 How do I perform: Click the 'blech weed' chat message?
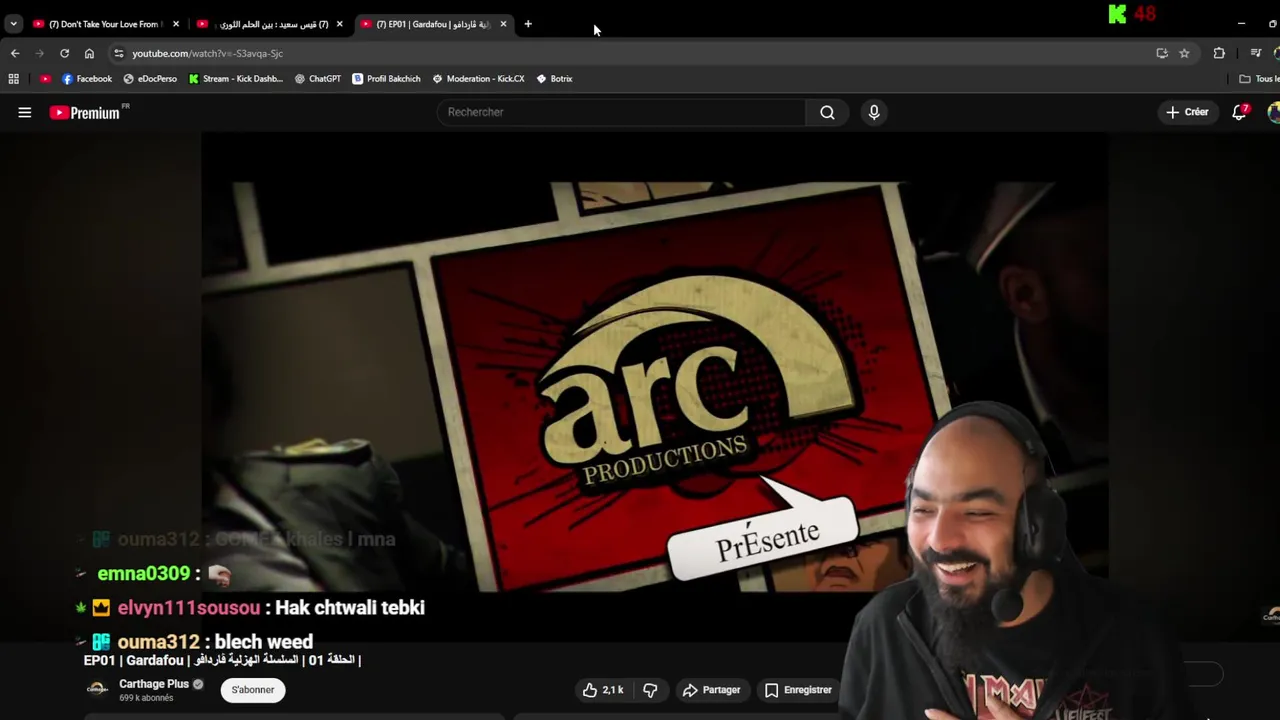pyautogui.click(x=264, y=642)
